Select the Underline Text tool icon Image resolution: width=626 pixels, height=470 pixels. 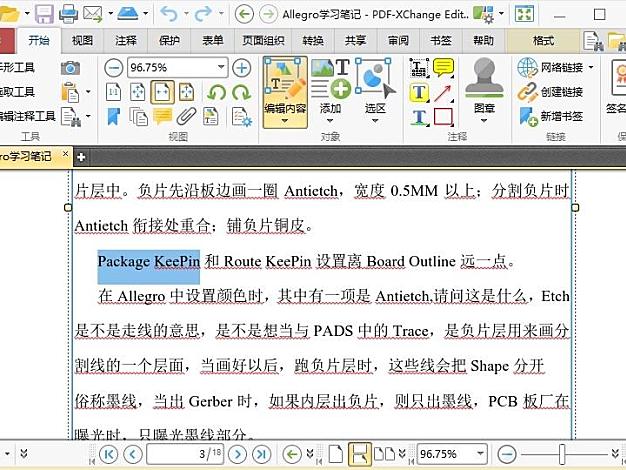click(x=419, y=117)
